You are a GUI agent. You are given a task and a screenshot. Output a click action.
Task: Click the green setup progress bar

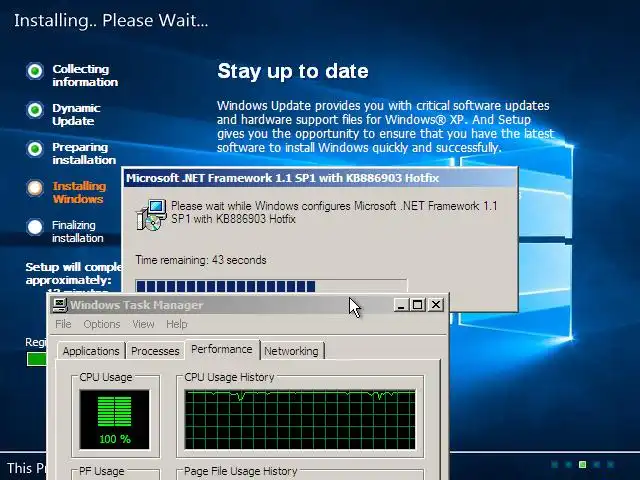[x=37, y=359]
